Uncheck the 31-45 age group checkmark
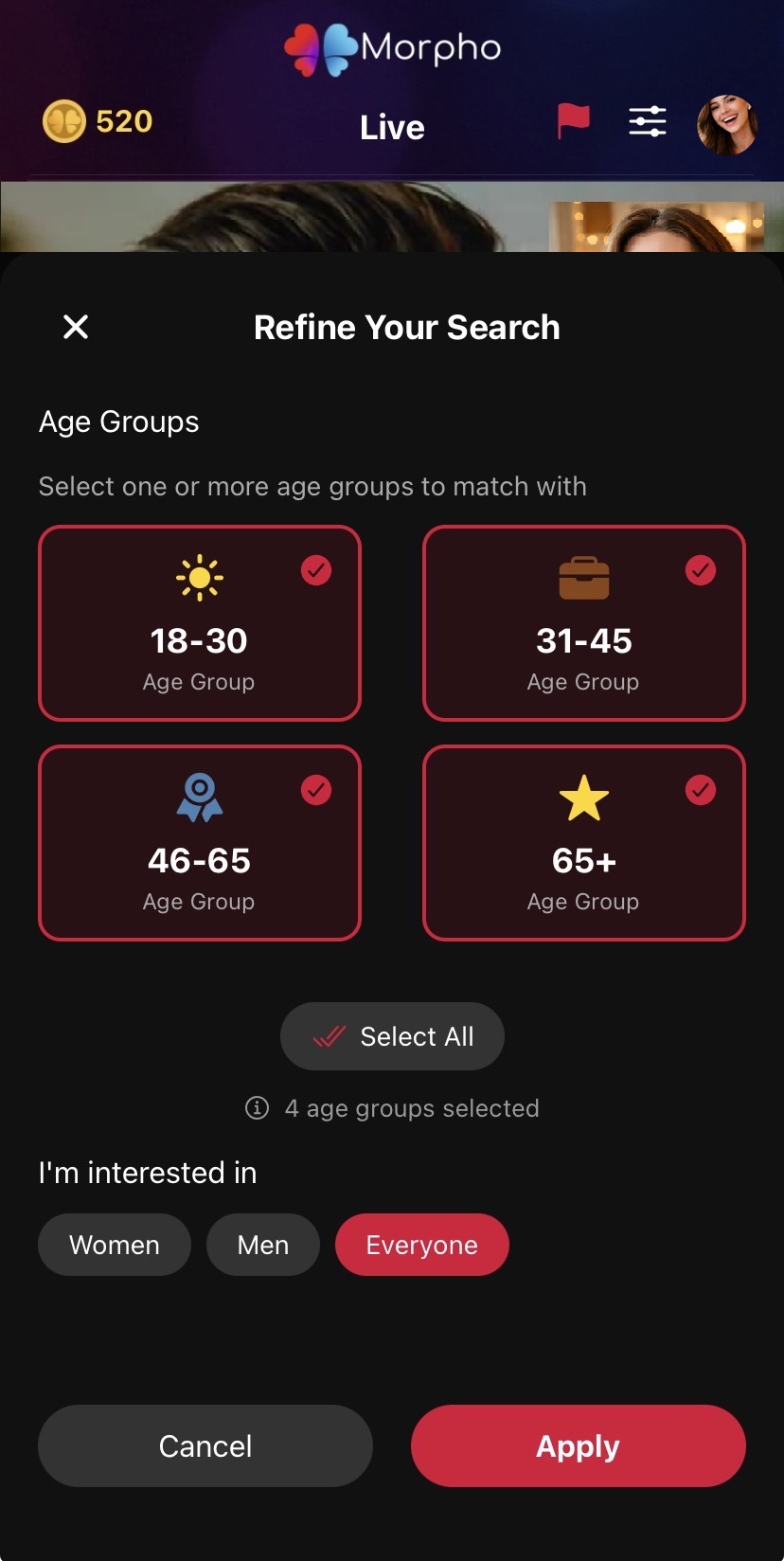 tap(701, 570)
